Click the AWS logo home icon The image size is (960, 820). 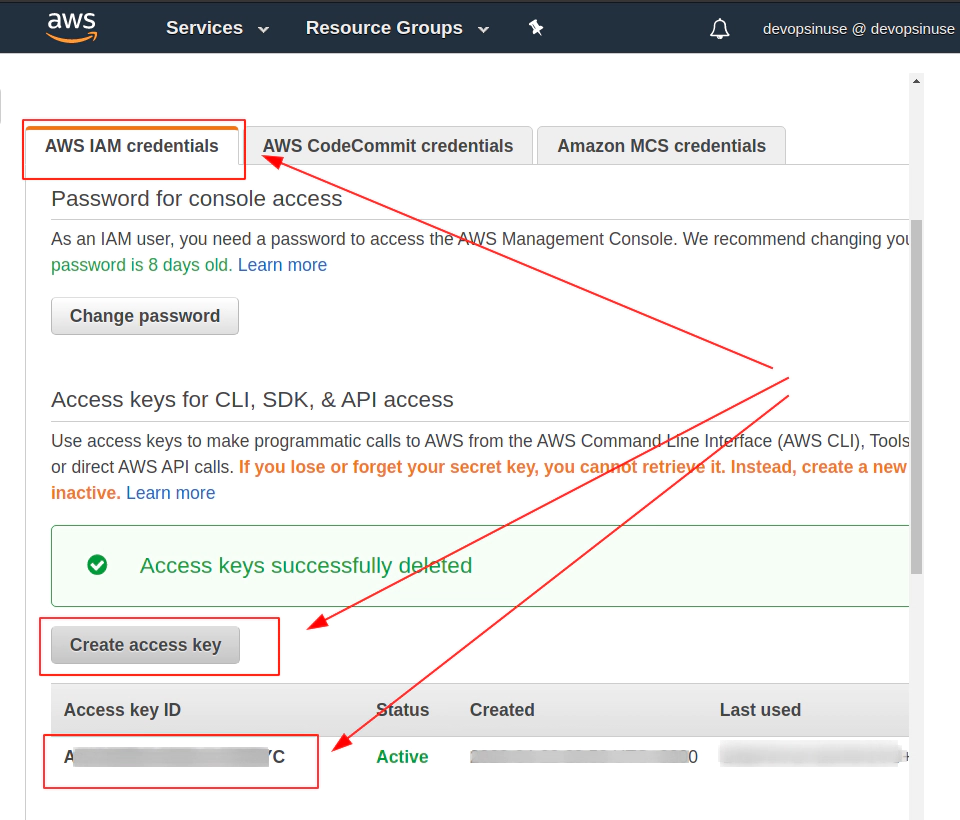(72, 28)
